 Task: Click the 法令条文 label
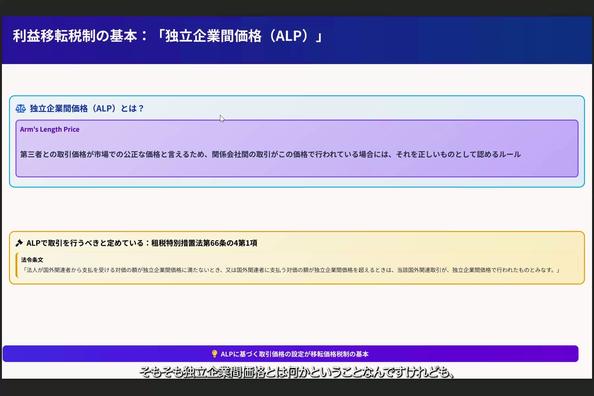coord(32,260)
